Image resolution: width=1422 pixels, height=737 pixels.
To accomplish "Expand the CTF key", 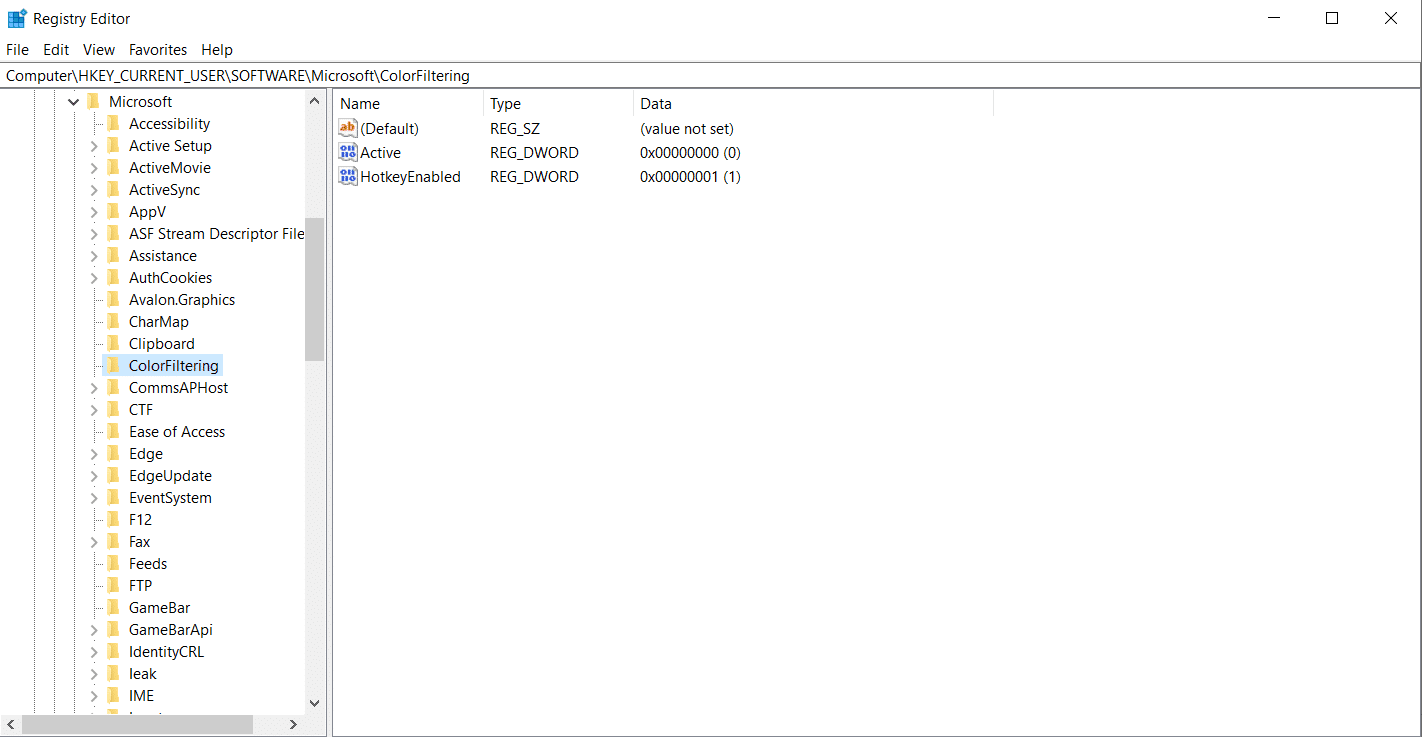I will coord(94,410).
